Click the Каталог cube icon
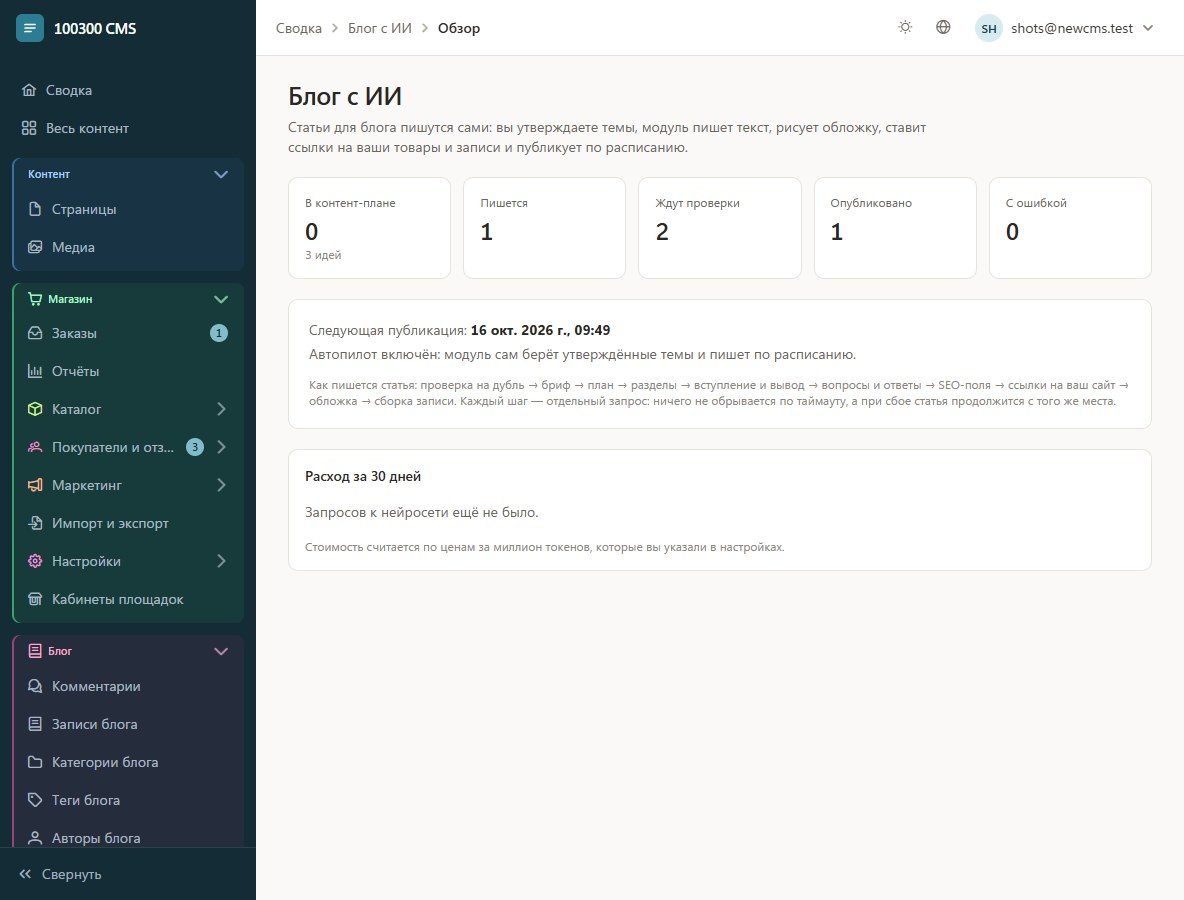 35,409
